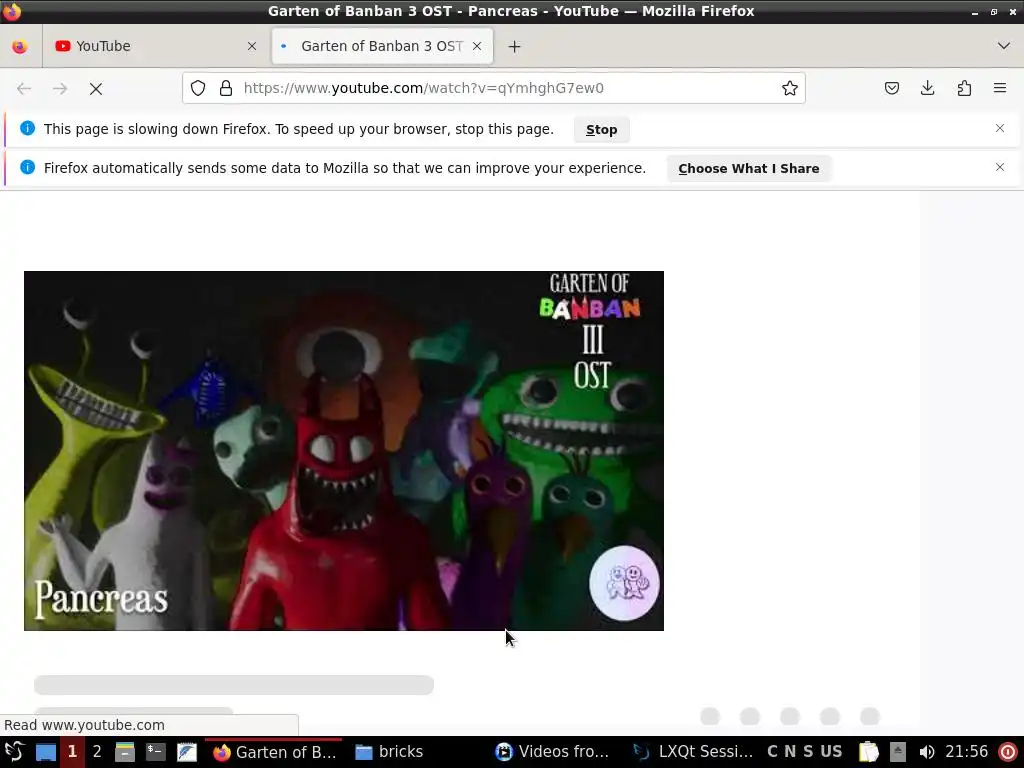
Task: Open the Extensions menu
Action: [964, 88]
